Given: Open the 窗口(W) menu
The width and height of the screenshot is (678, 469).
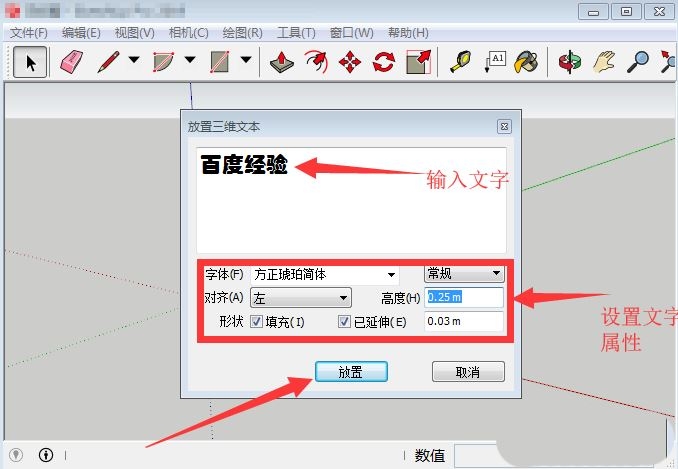Looking at the screenshot, I should pyautogui.click(x=352, y=33).
